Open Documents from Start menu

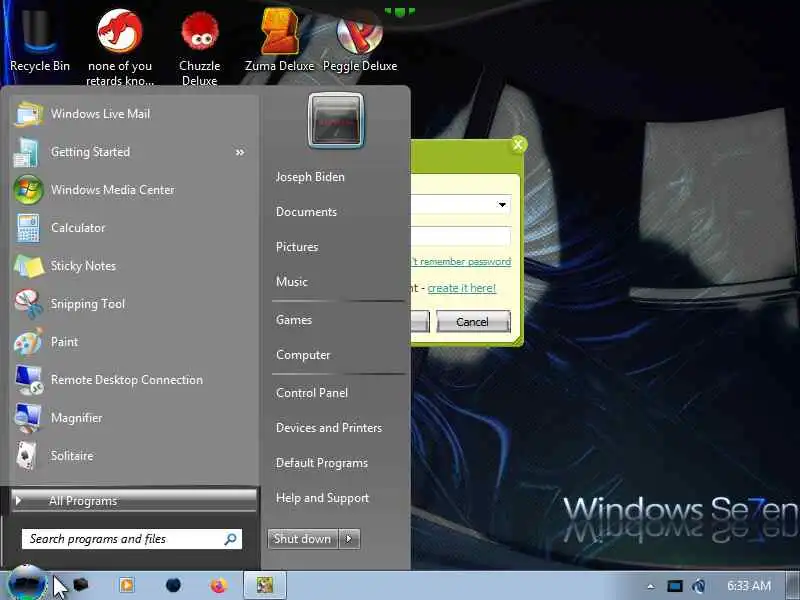[x=306, y=212]
